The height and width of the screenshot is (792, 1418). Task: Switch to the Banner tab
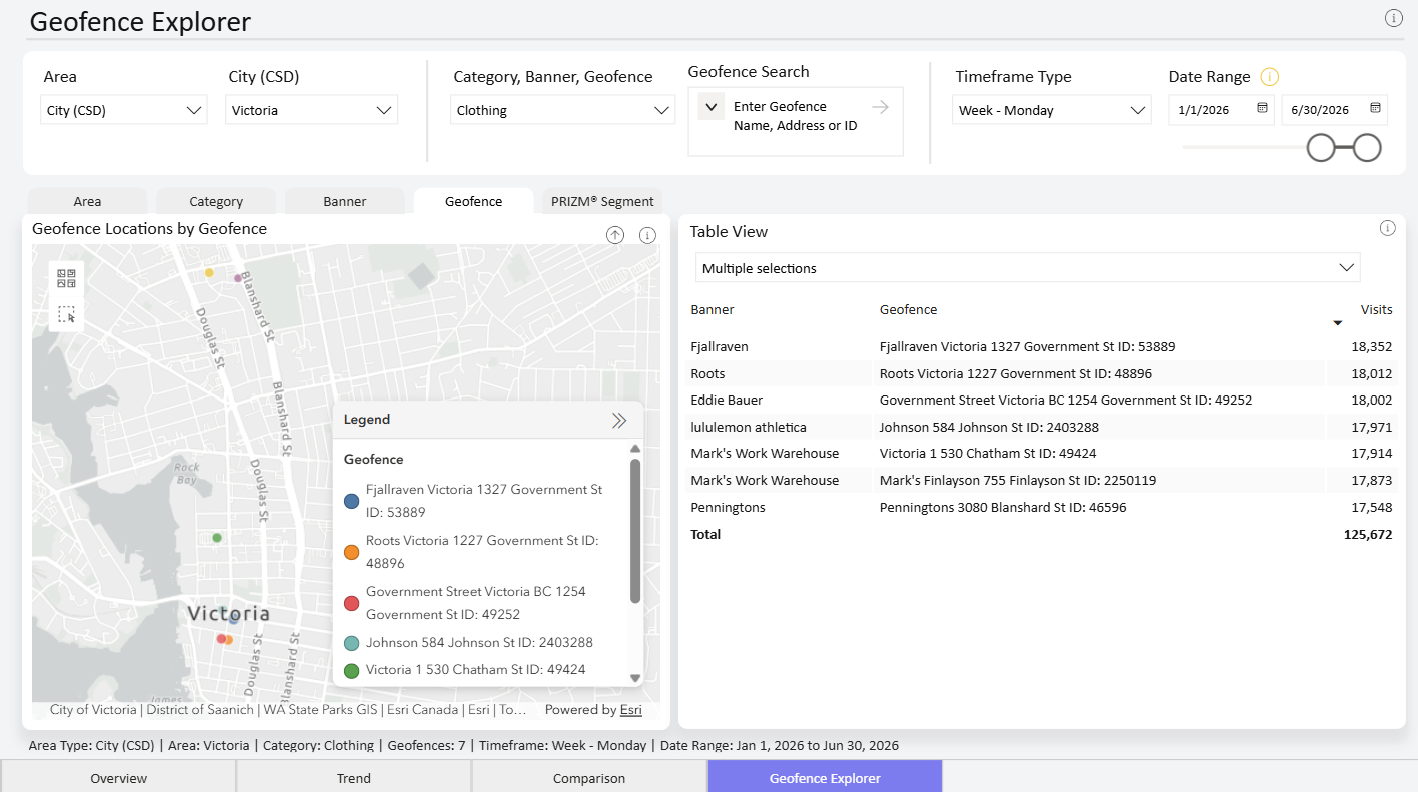click(345, 201)
